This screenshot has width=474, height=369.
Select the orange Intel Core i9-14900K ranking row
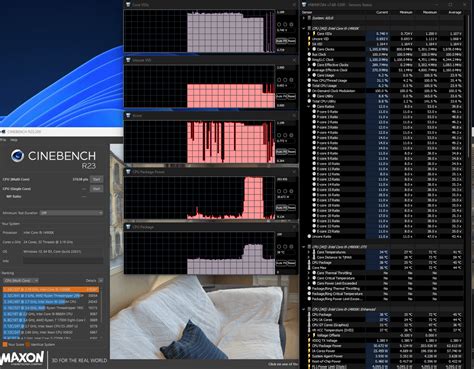point(51,289)
